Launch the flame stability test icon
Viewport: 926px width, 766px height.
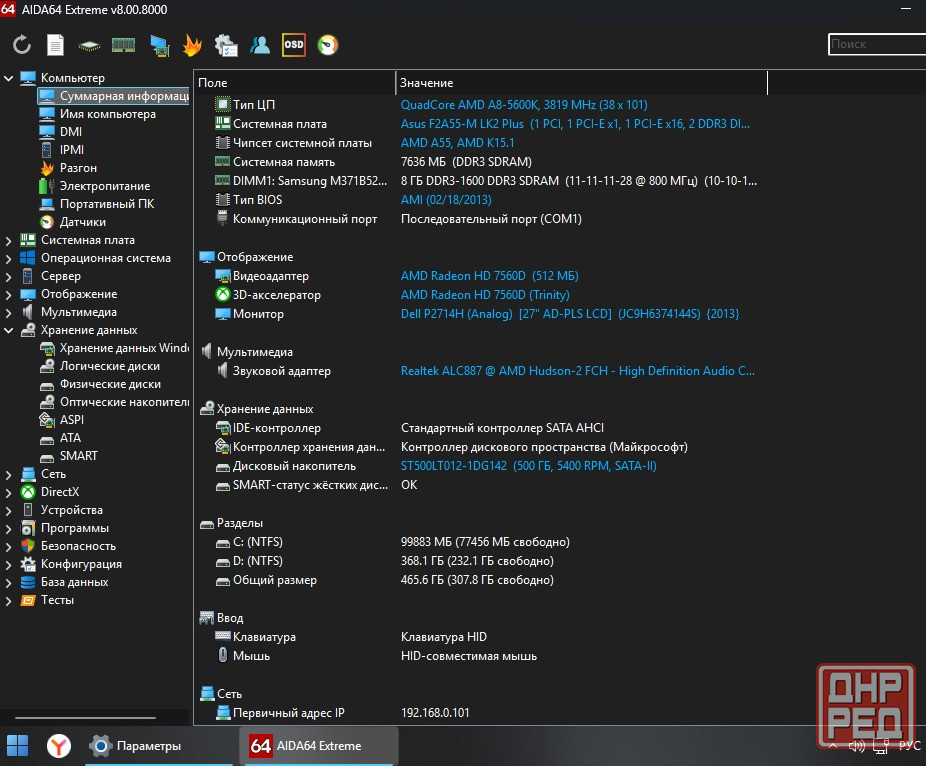pyautogui.click(x=192, y=45)
